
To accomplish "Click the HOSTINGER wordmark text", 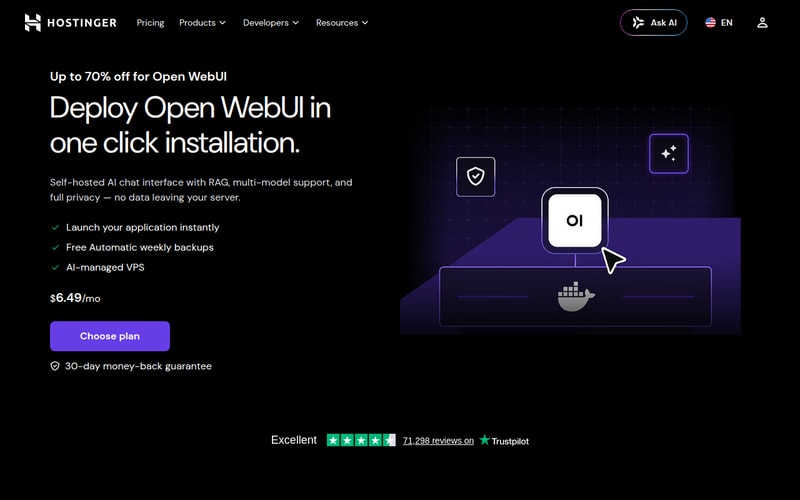I will [x=82, y=23].
